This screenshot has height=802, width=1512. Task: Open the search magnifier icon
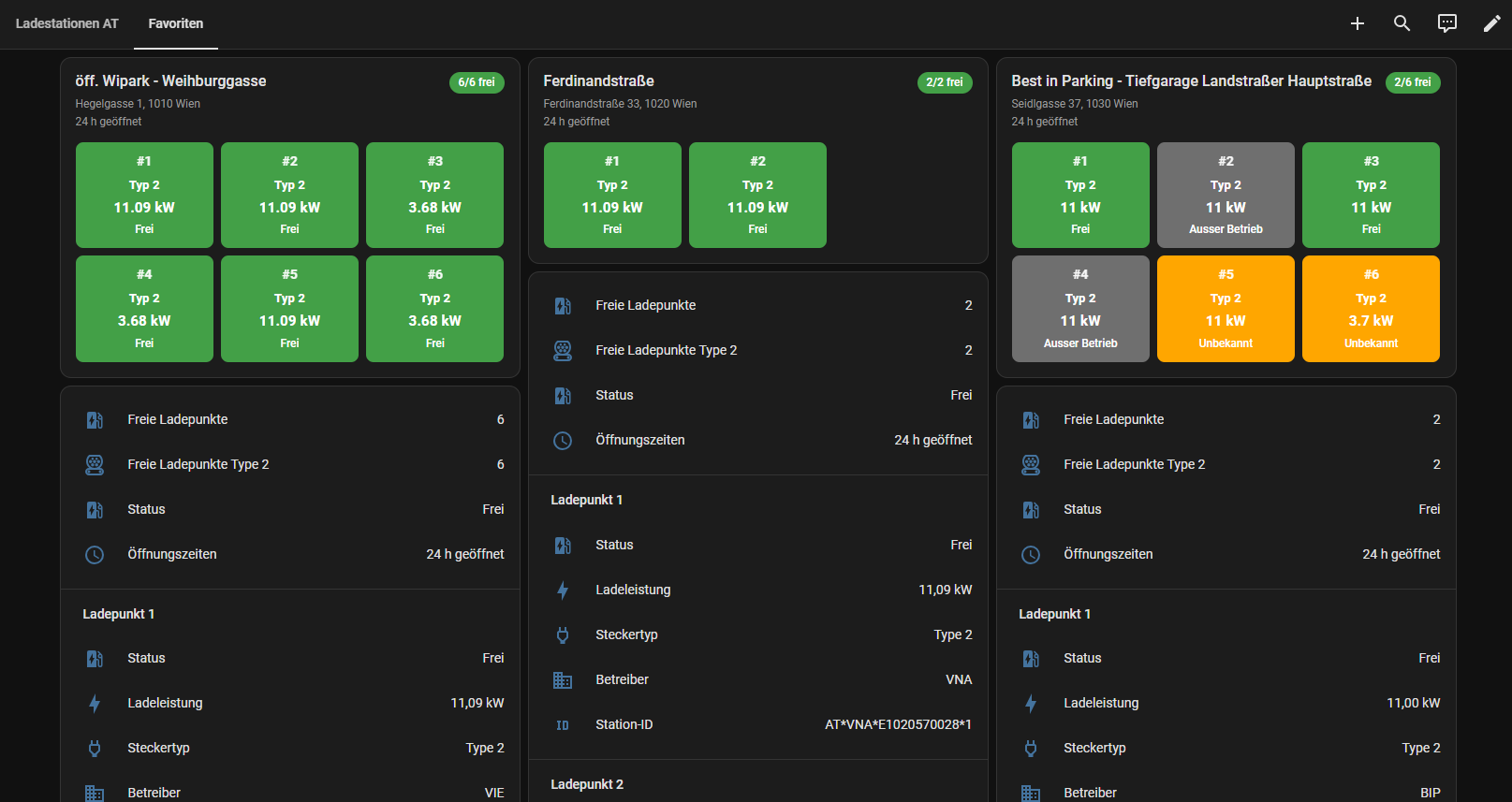click(1402, 23)
